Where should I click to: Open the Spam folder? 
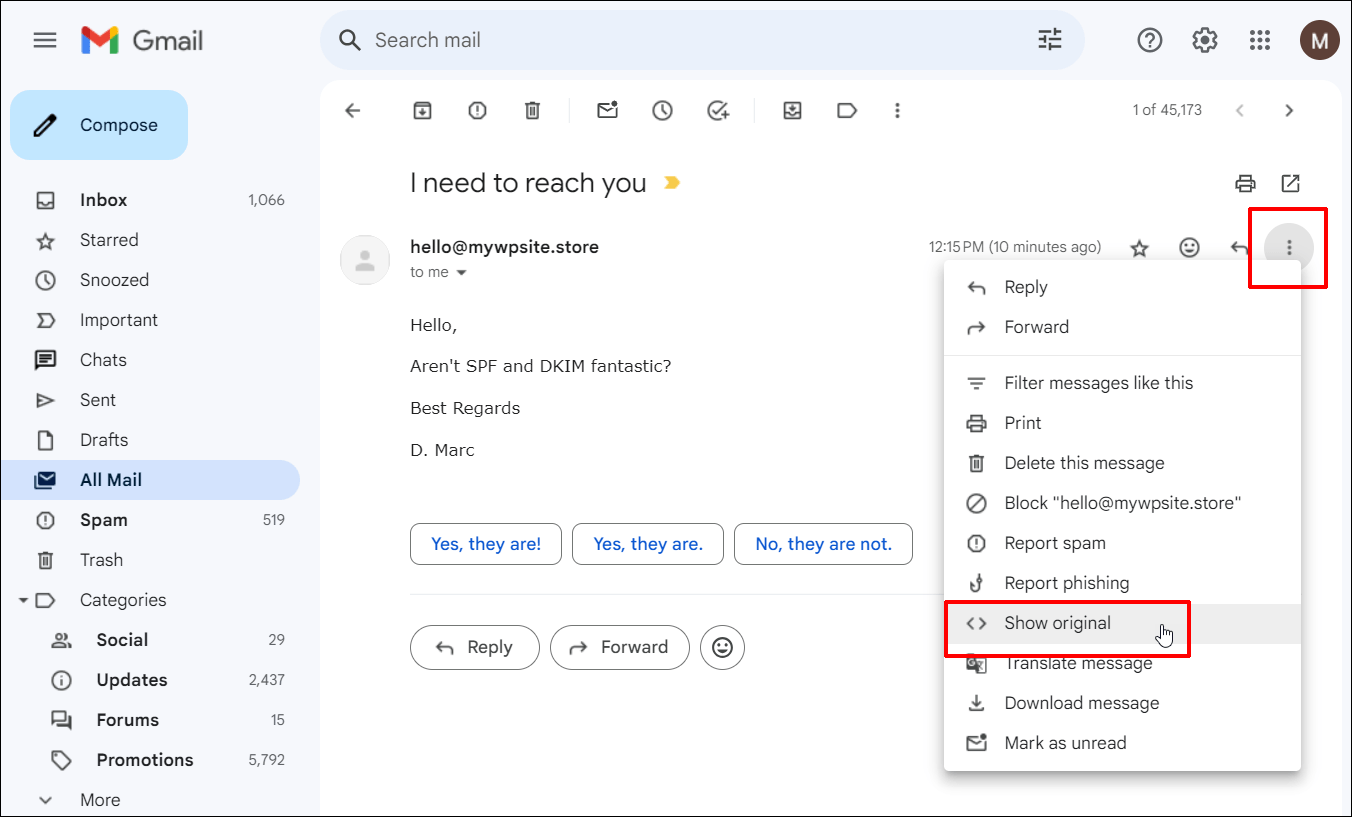click(150, 520)
